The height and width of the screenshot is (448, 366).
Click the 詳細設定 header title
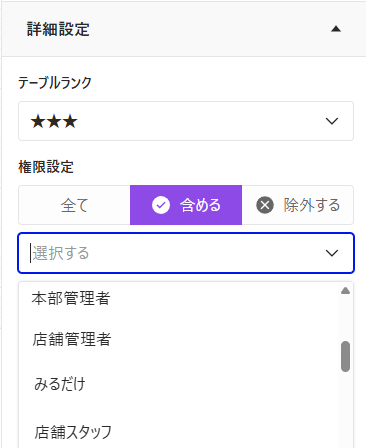click(x=58, y=29)
